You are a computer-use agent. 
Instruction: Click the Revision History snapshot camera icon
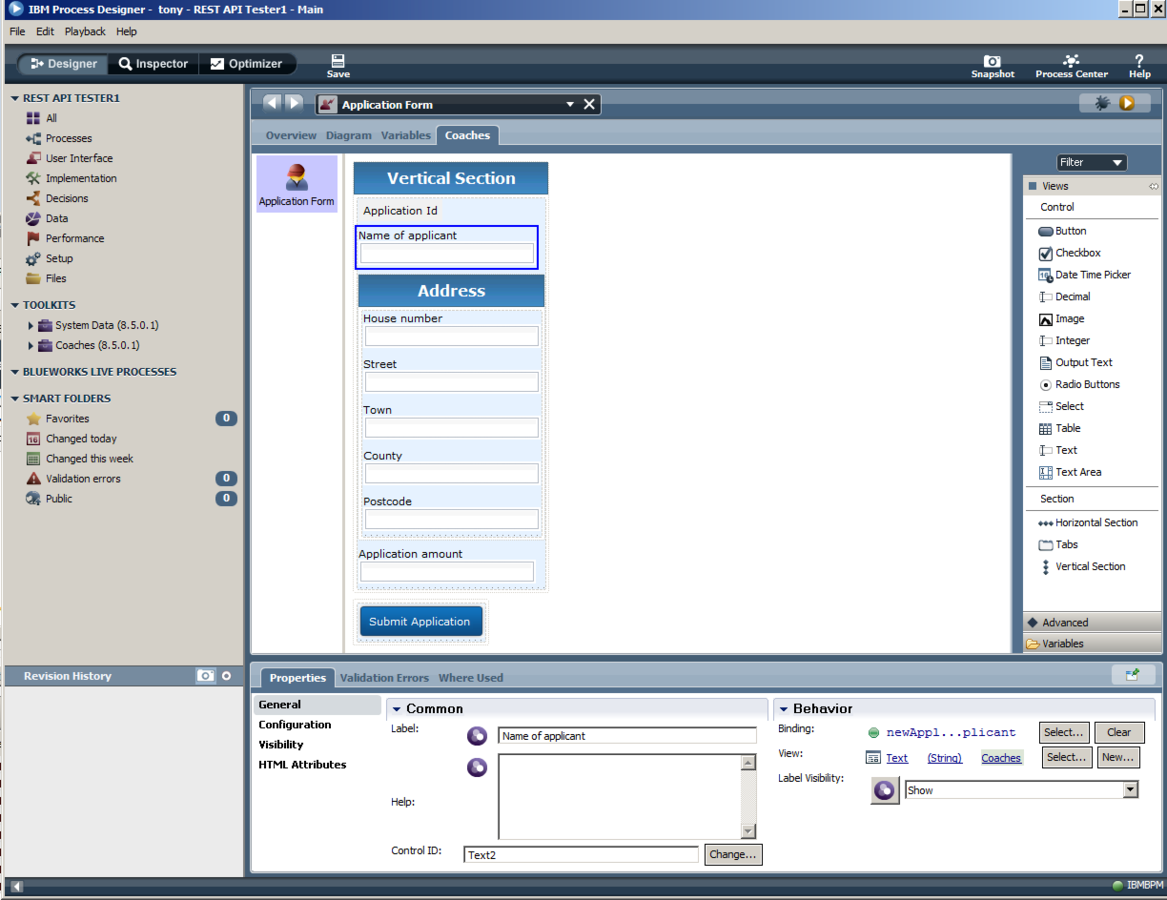click(205, 676)
